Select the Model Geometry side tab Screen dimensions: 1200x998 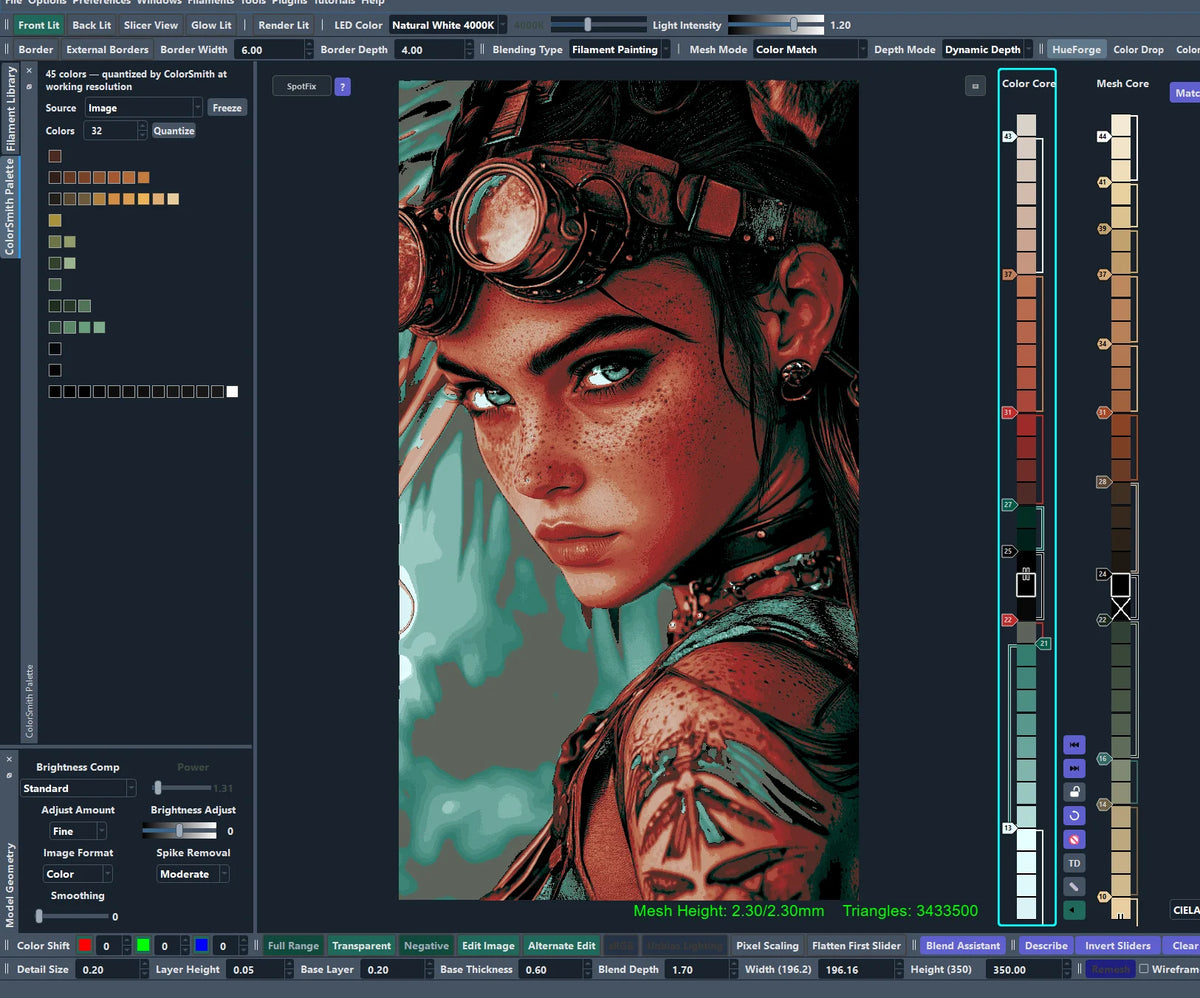pyautogui.click(x=11, y=885)
